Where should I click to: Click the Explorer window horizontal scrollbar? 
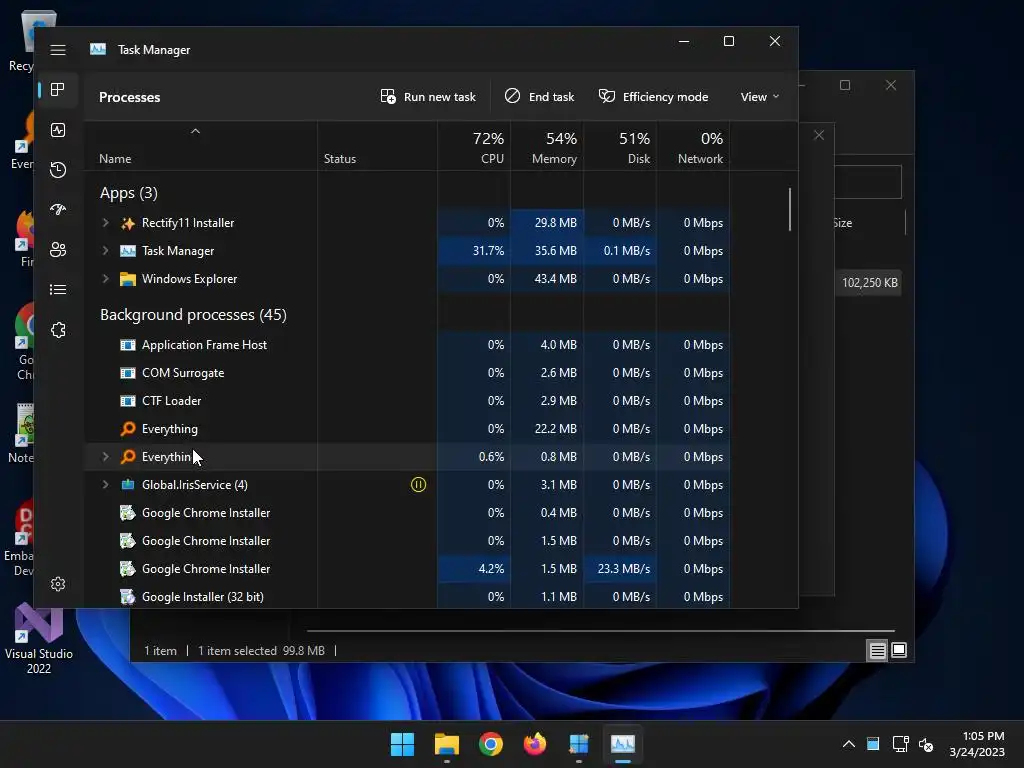click(601, 632)
